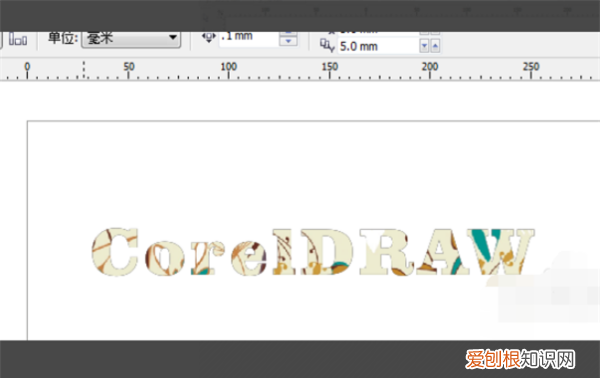Click the page border display icon beside 单位
The width and height of the screenshot is (600, 378).
(x=18, y=39)
